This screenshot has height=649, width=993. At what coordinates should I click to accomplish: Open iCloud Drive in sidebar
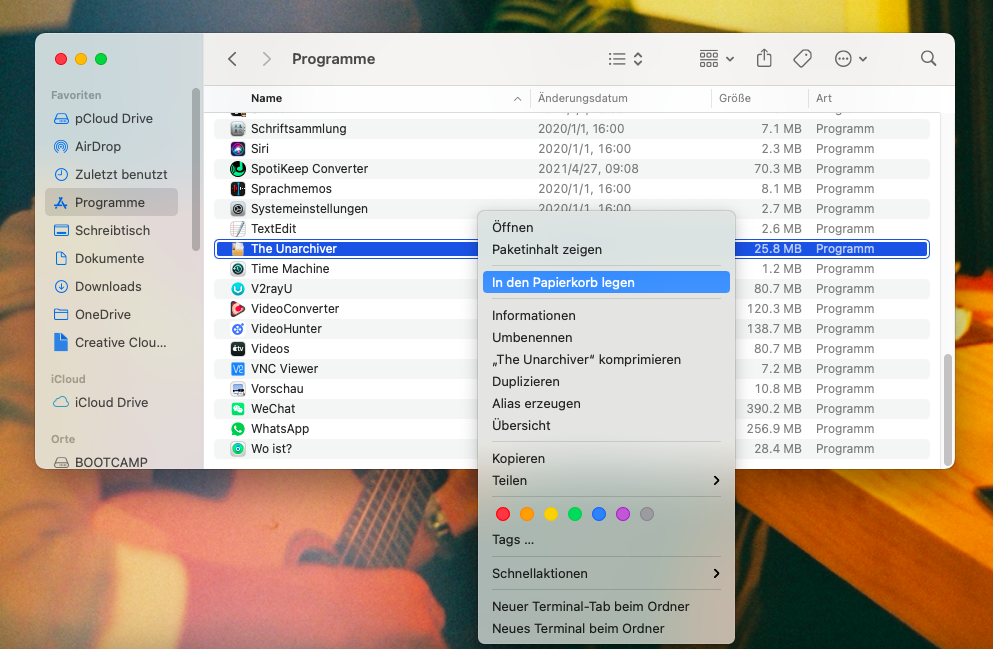(x=111, y=402)
